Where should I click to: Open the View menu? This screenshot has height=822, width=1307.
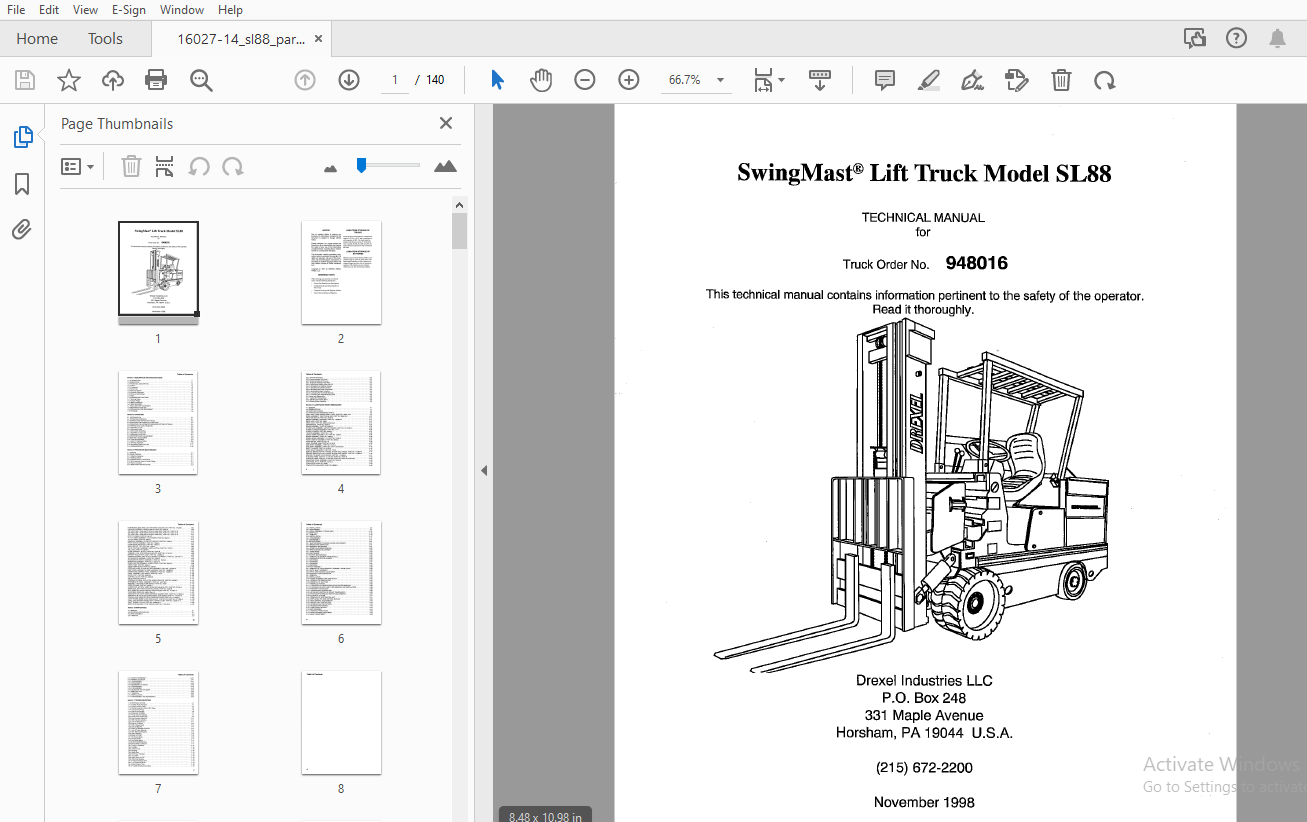coord(86,9)
